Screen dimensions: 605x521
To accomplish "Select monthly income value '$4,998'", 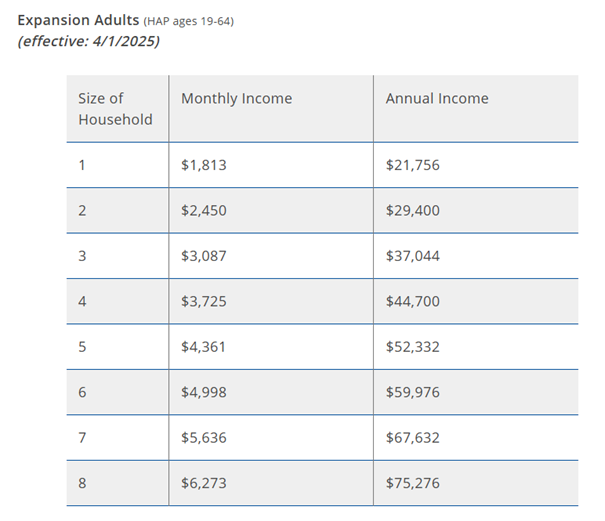I will click(x=204, y=392).
